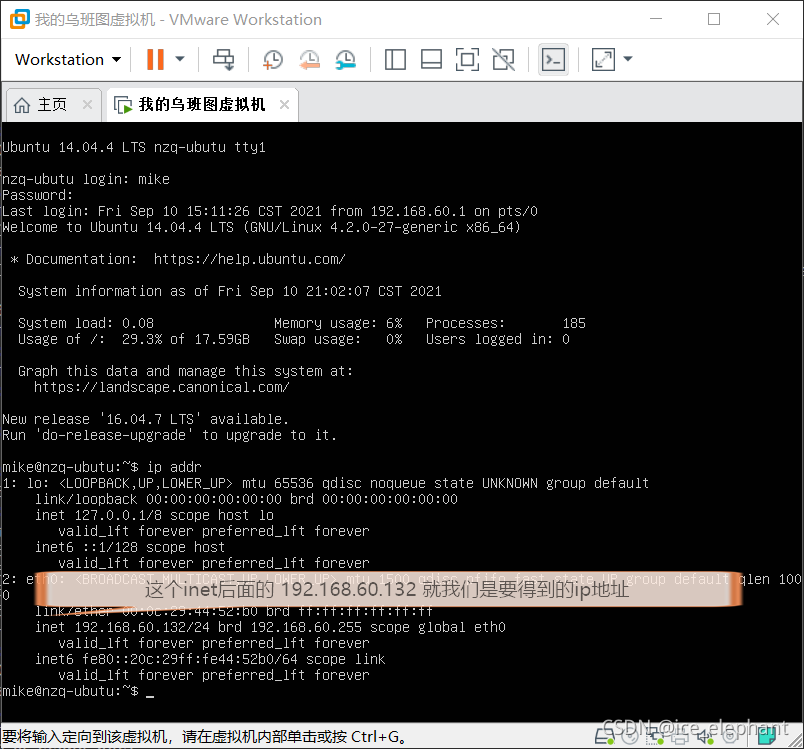Click the 'Users logged in: 0' text
Viewport: 804px width, 749px height.
pyautogui.click(x=497, y=339)
